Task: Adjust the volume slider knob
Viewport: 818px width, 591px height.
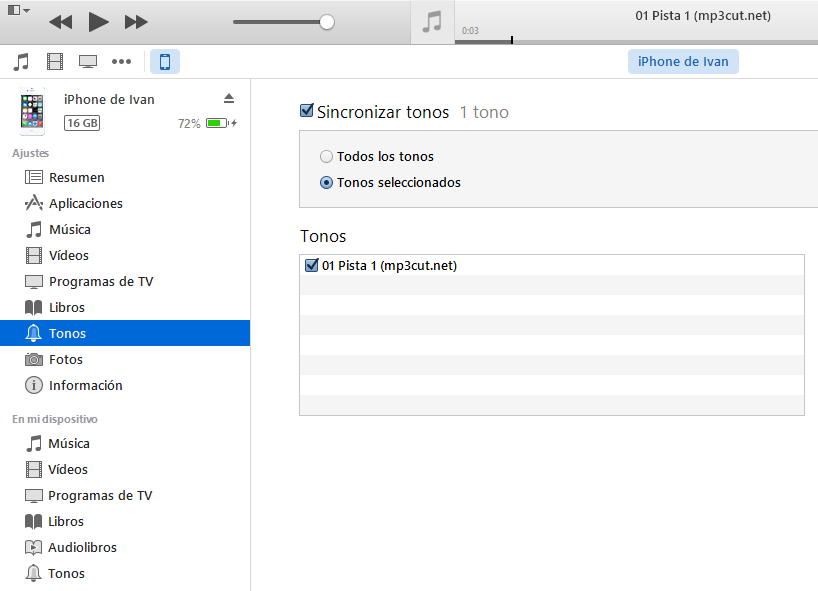Action: click(x=327, y=22)
